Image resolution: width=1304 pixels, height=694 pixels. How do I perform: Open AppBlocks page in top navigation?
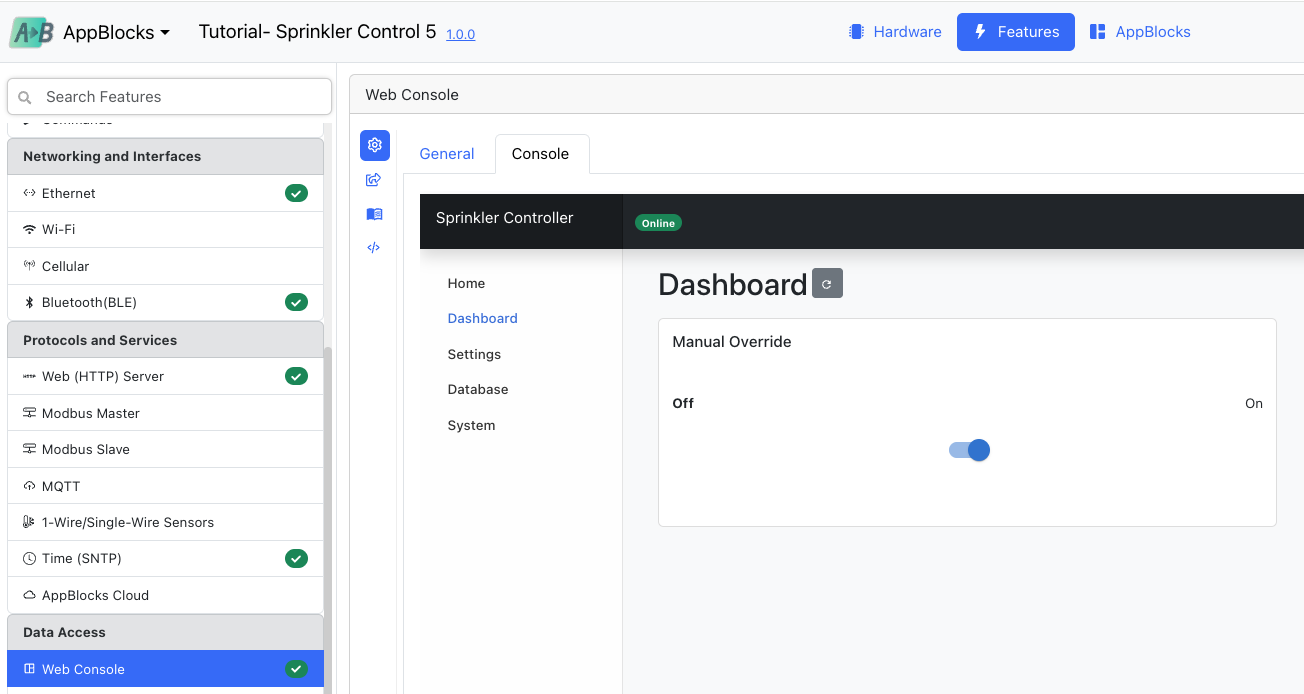tap(1140, 32)
